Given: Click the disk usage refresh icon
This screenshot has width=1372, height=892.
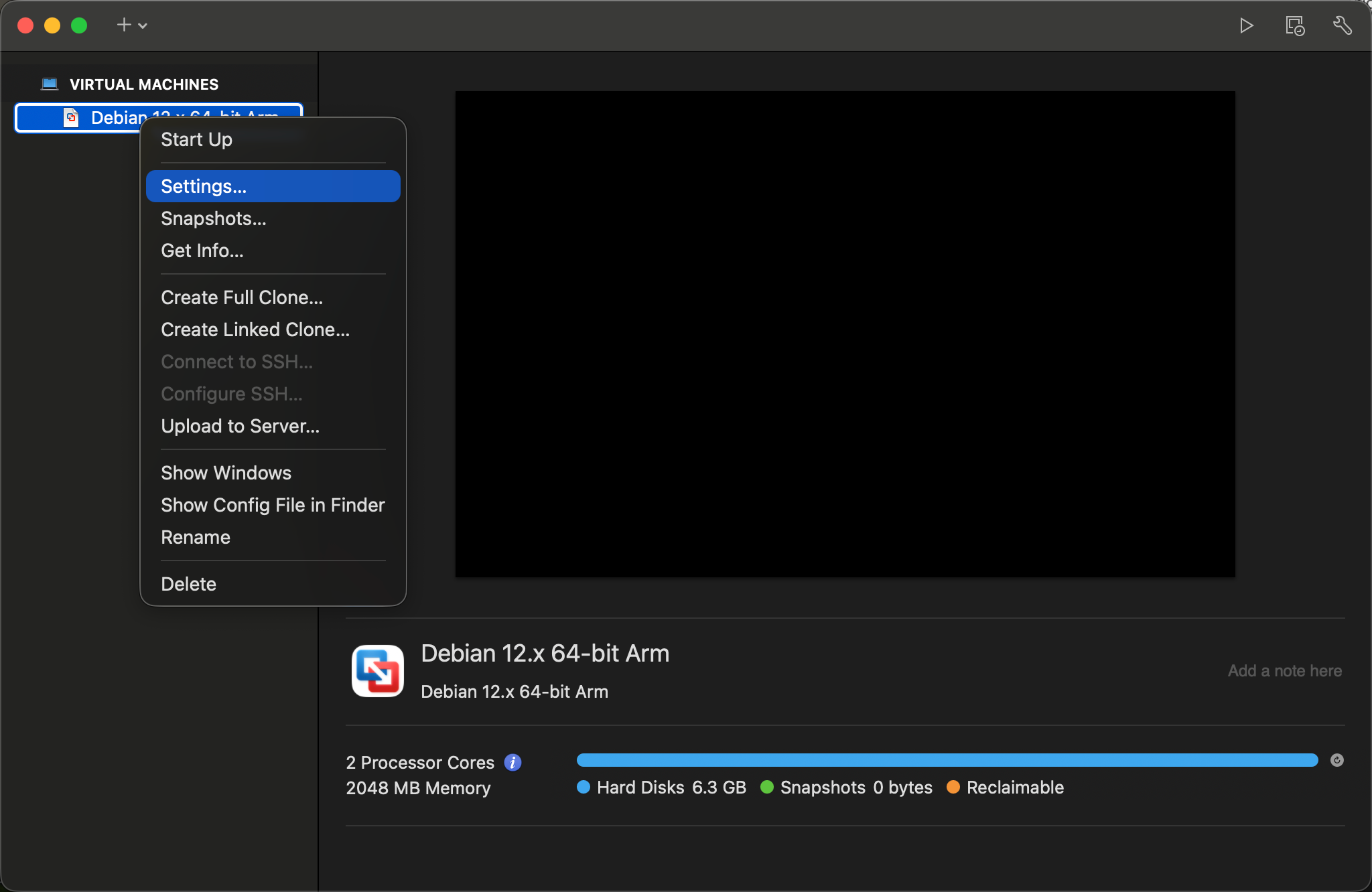Looking at the screenshot, I should click(1336, 760).
